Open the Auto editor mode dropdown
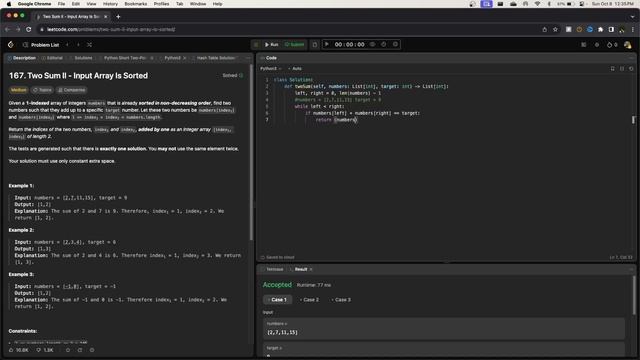Screen dimensions: 640x360 (295, 69)
